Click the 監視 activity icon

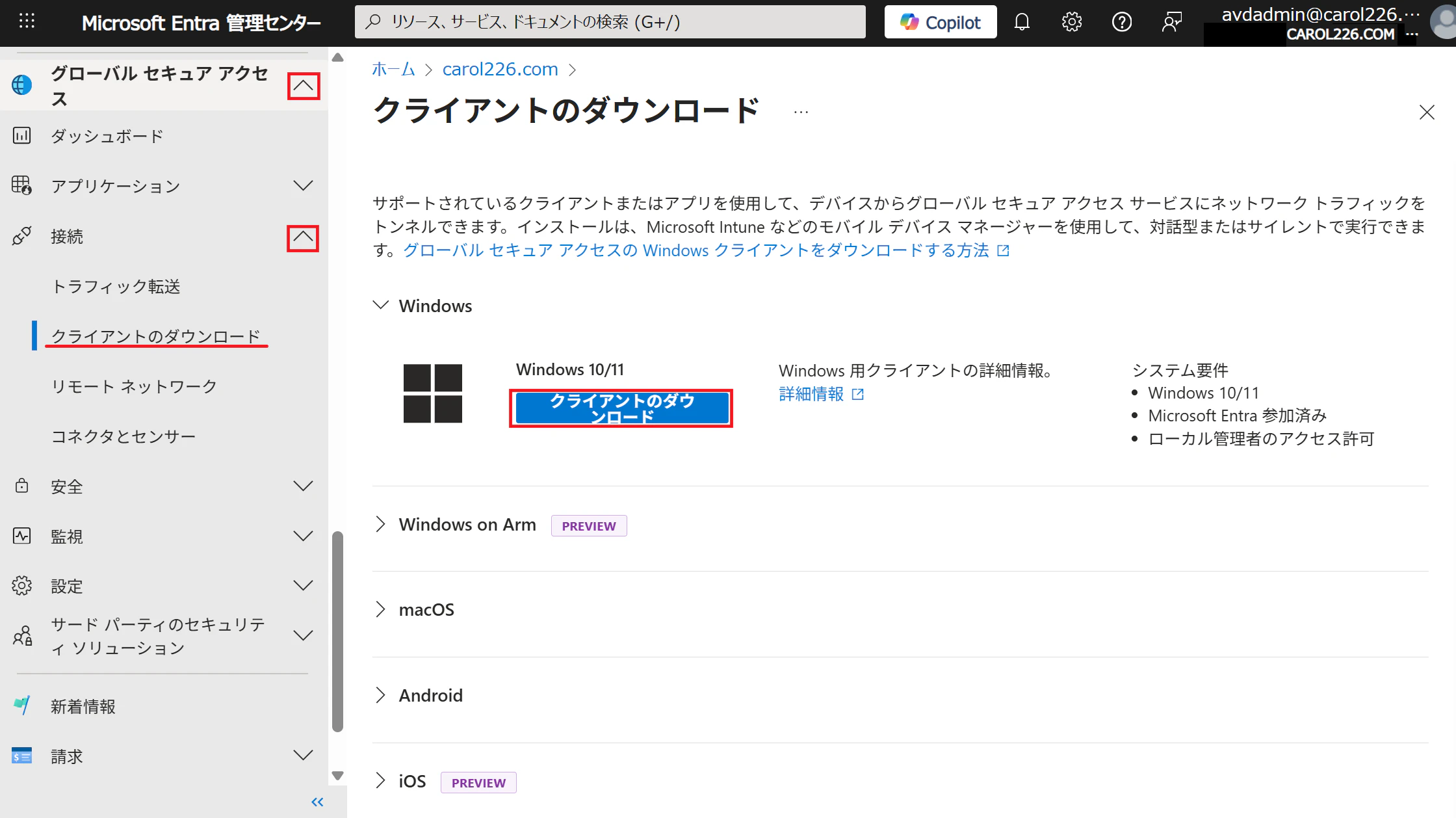(x=21, y=536)
